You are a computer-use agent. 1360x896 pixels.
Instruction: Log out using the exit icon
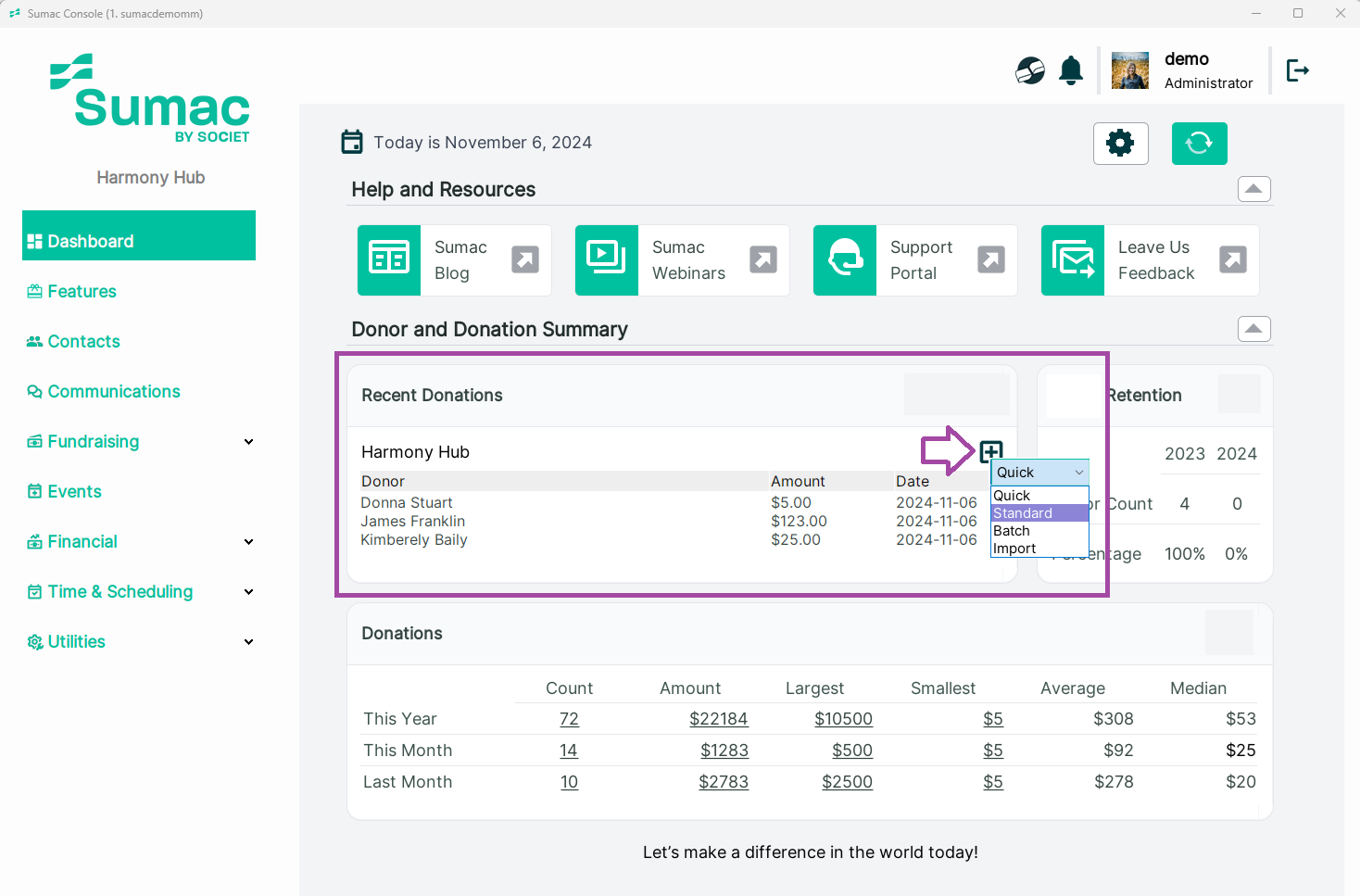(1298, 70)
